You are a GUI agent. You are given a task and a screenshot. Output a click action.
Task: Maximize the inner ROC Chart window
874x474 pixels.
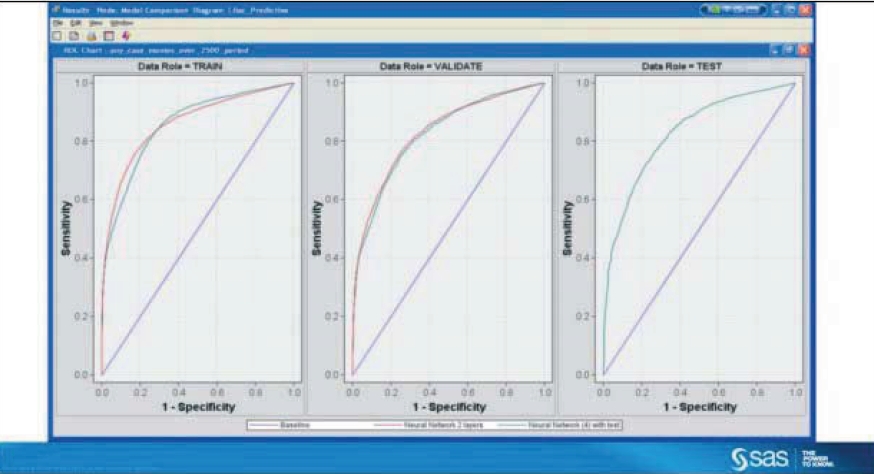pyautogui.click(x=788, y=49)
